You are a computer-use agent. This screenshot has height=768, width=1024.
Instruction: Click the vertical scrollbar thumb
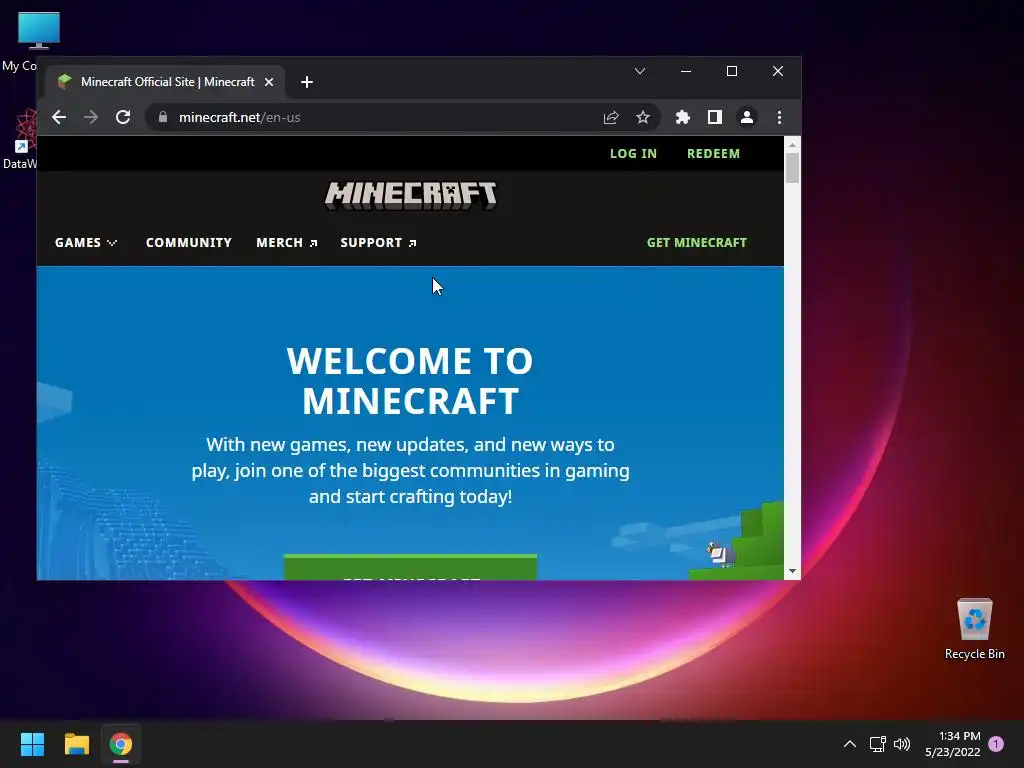tap(792, 168)
